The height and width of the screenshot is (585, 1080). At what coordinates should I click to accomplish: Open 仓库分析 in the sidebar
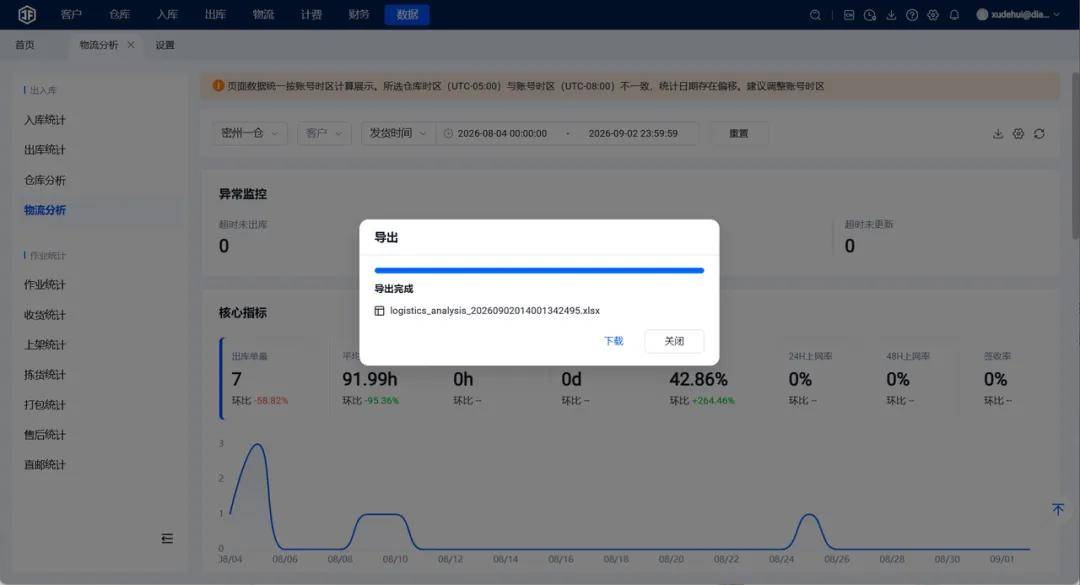click(45, 180)
